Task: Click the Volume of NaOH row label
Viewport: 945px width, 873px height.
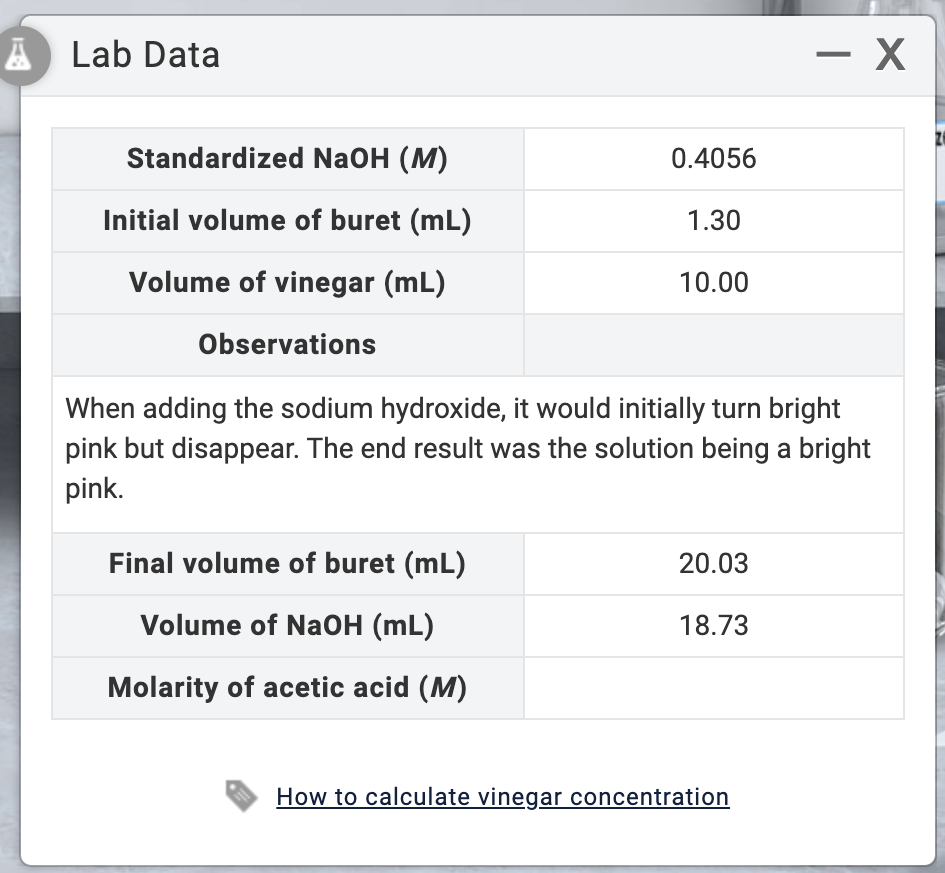Action: pyautogui.click(x=287, y=625)
